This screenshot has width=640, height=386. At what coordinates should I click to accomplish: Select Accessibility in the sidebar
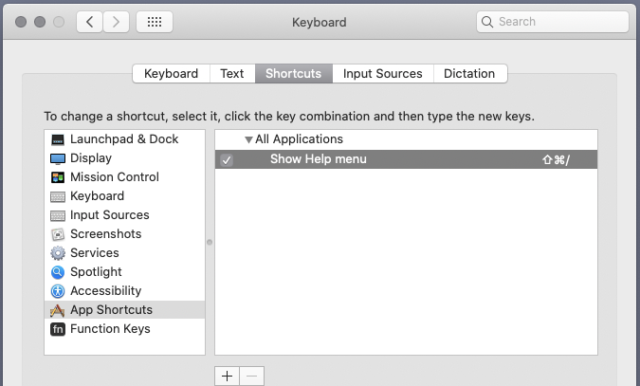coord(124,291)
